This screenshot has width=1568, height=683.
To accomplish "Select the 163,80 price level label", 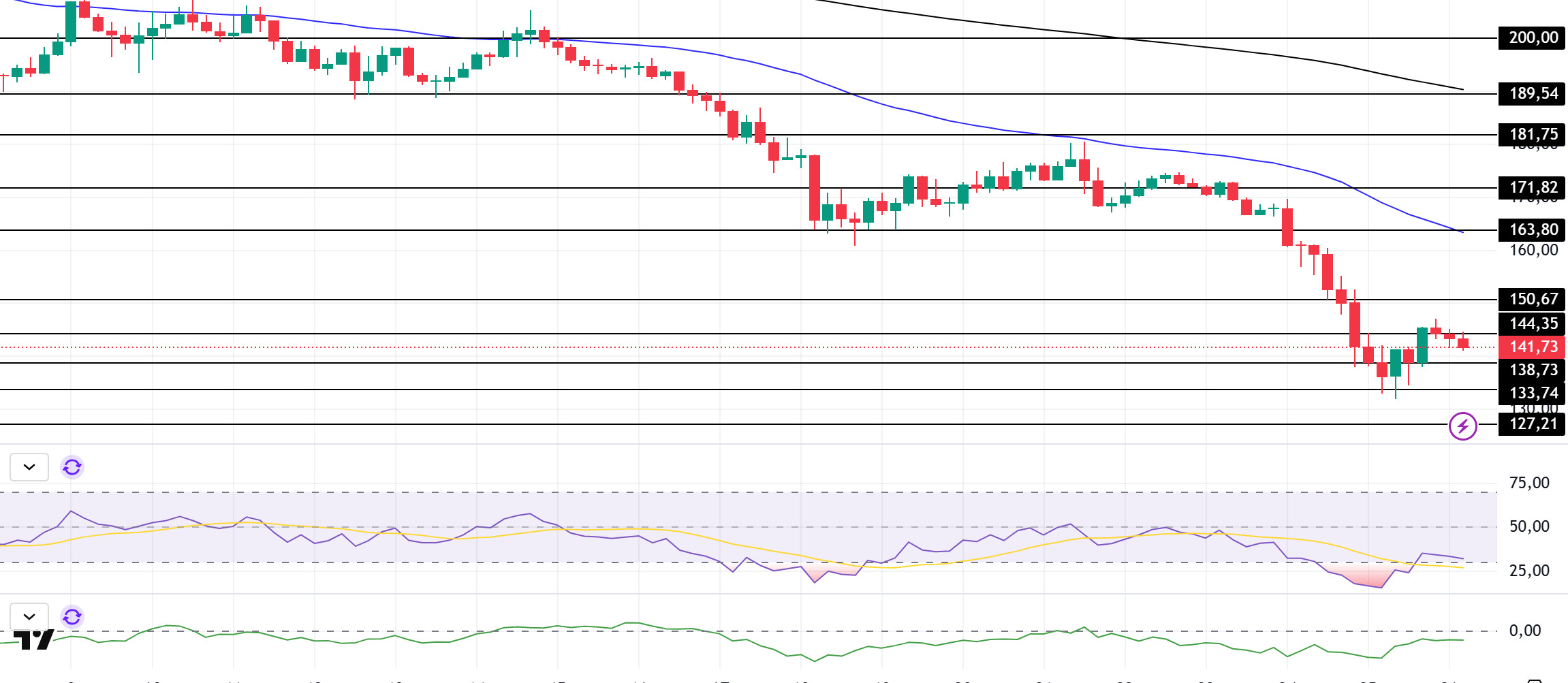I will coord(1532,229).
